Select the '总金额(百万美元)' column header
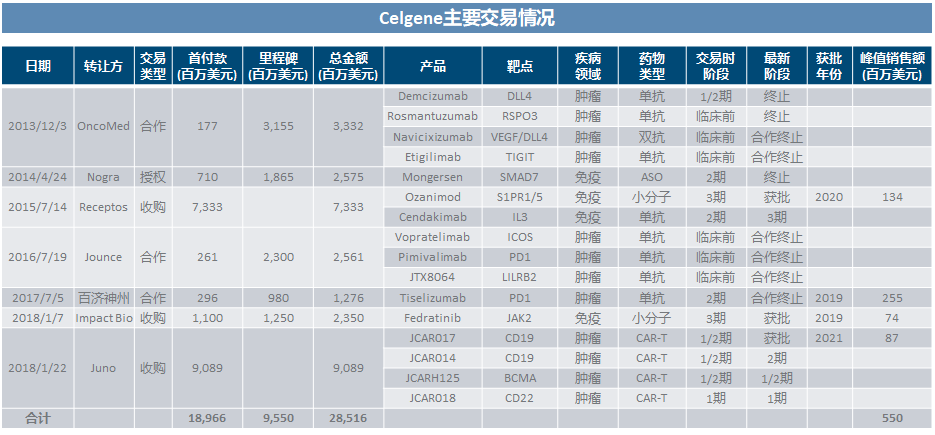Image resolution: width=935 pixels, height=435 pixels. pos(348,66)
